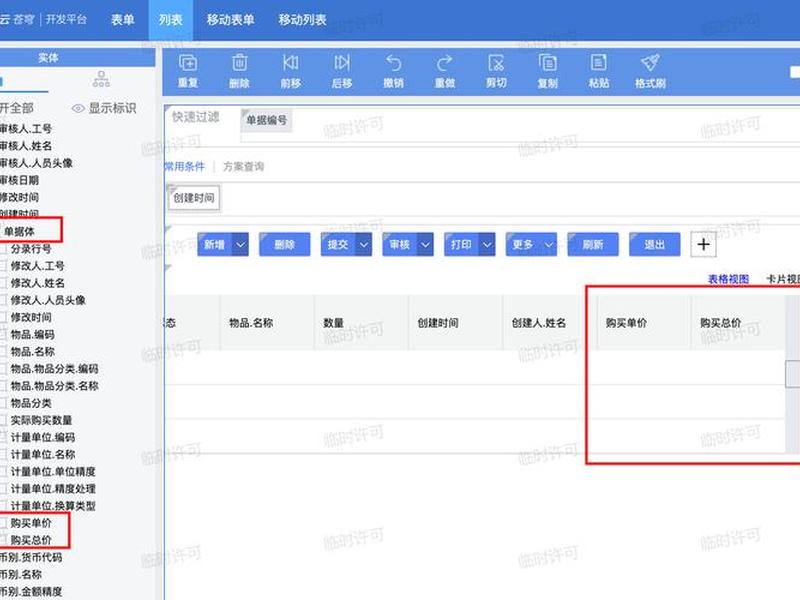Viewport: 800px width, 600px height.
Task: Click the blue 删除 list button
Action: click(x=285, y=245)
